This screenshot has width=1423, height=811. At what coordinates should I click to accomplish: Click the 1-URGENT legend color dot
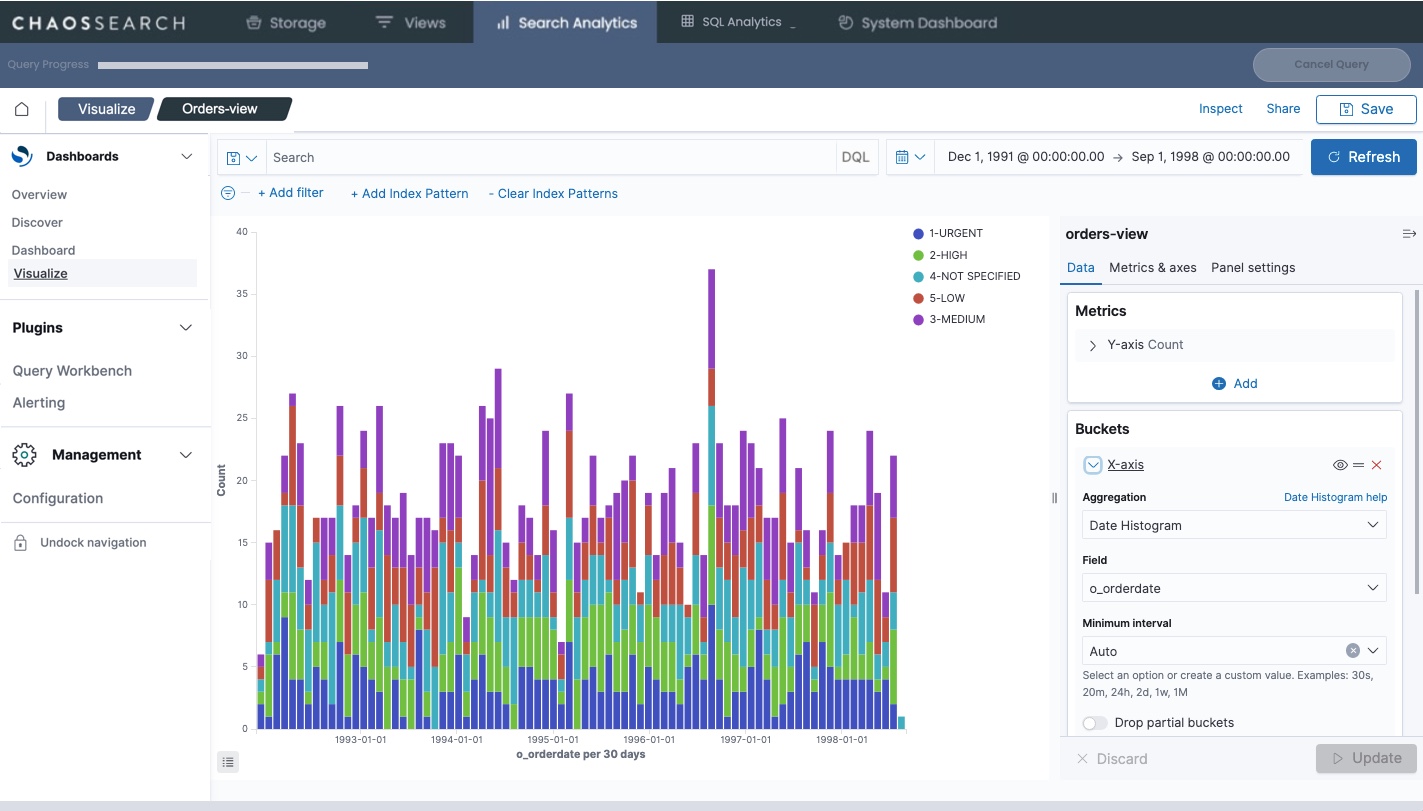click(x=918, y=234)
